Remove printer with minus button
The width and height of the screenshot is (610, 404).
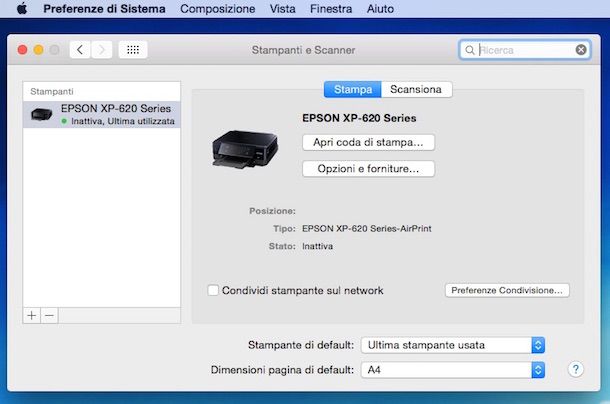49,315
